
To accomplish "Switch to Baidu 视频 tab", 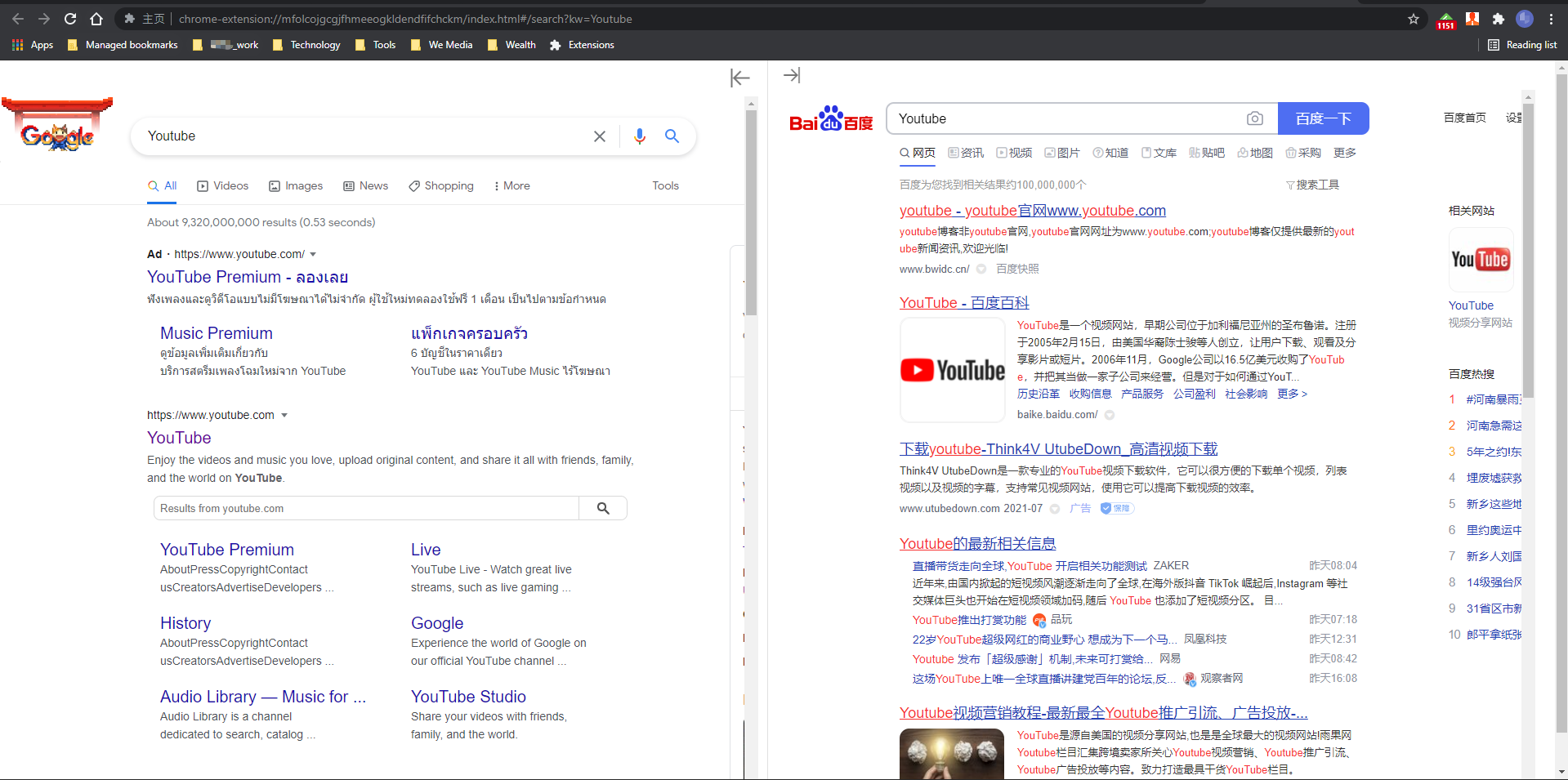I will coord(1014,153).
